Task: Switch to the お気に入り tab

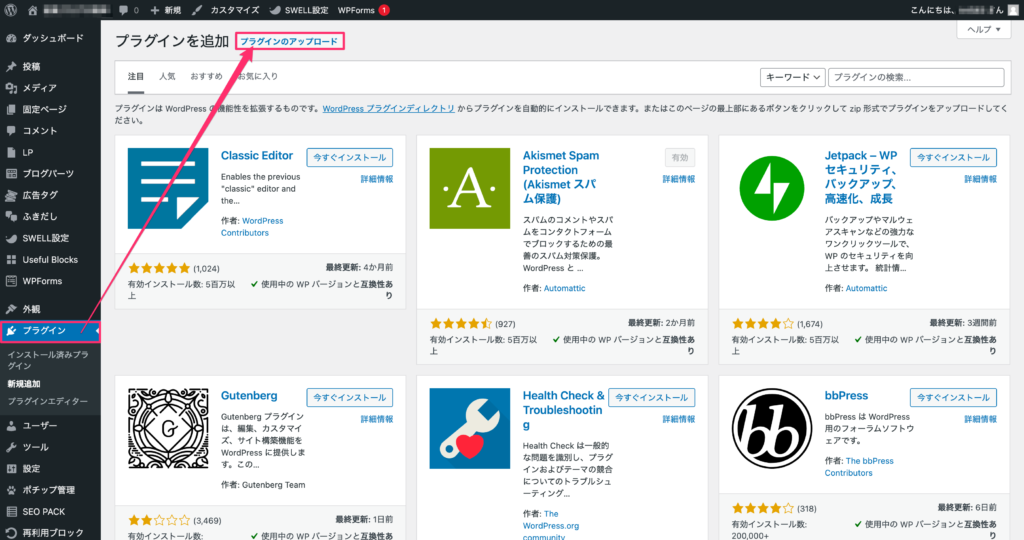Action: [258, 76]
